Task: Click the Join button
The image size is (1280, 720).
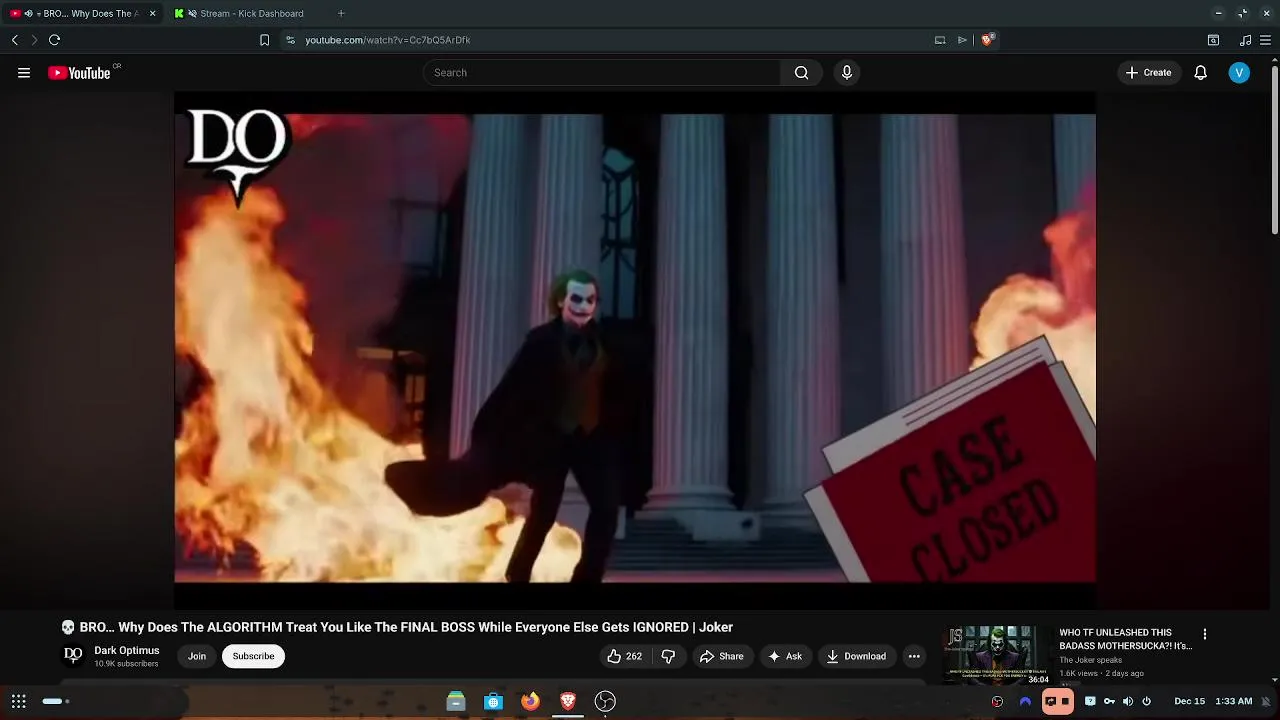Action: [x=197, y=656]
